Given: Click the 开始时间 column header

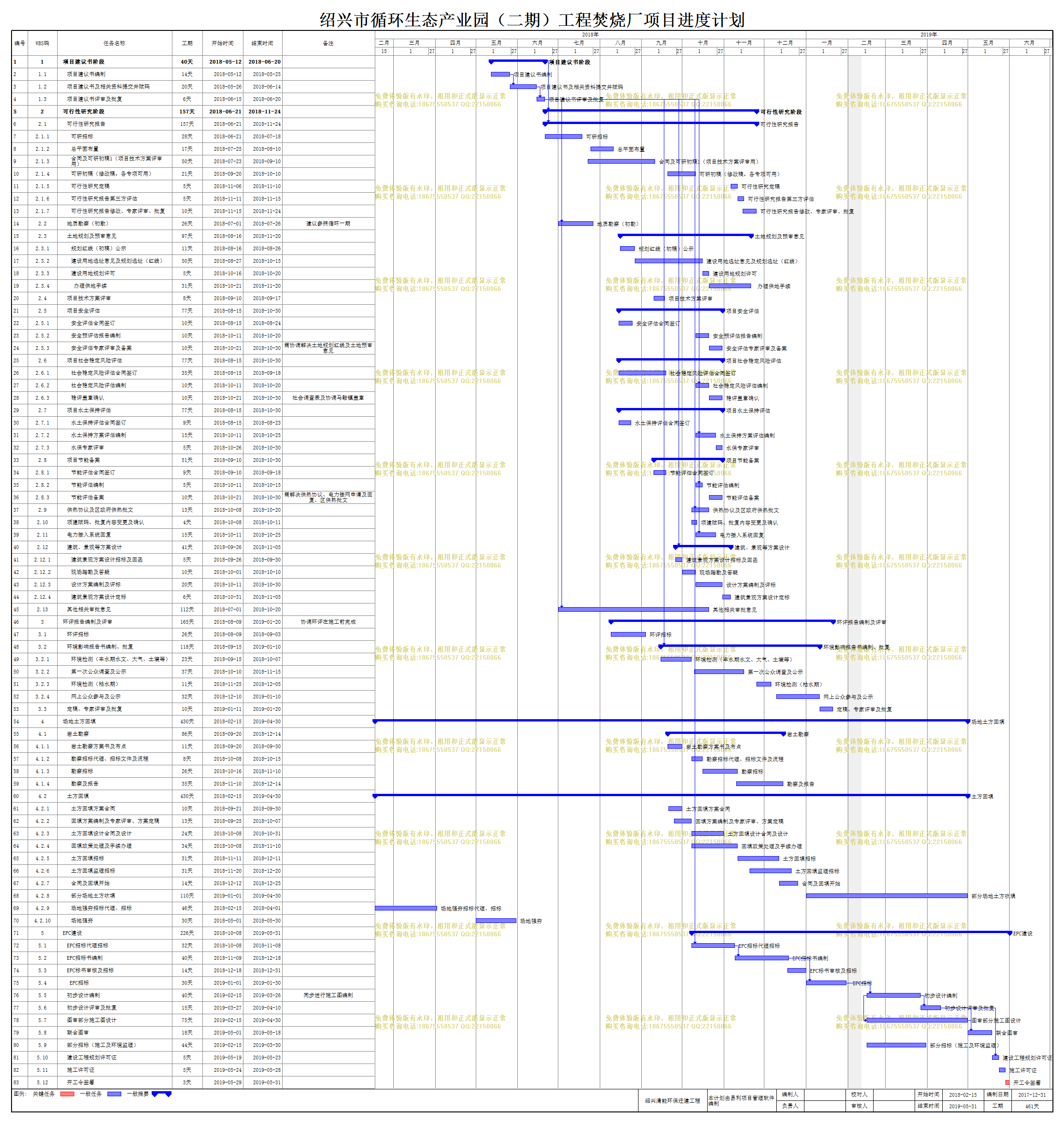Looking at the screenshot, I should pyautogui.click(x=222, y=43).
